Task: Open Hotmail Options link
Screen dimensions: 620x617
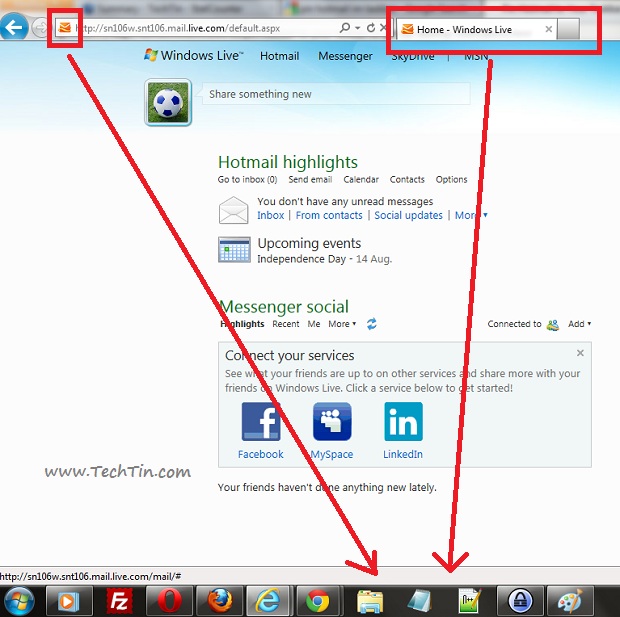Action: tap(451, 180)
